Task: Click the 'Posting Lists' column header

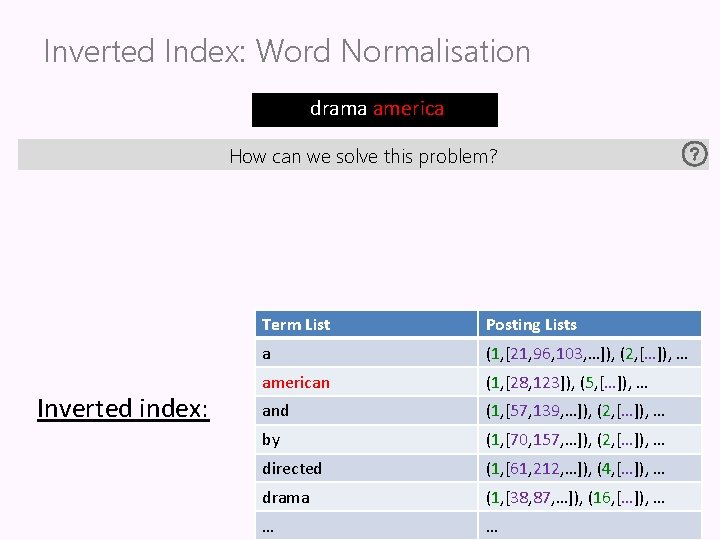Action: click(x=590, y=324)
